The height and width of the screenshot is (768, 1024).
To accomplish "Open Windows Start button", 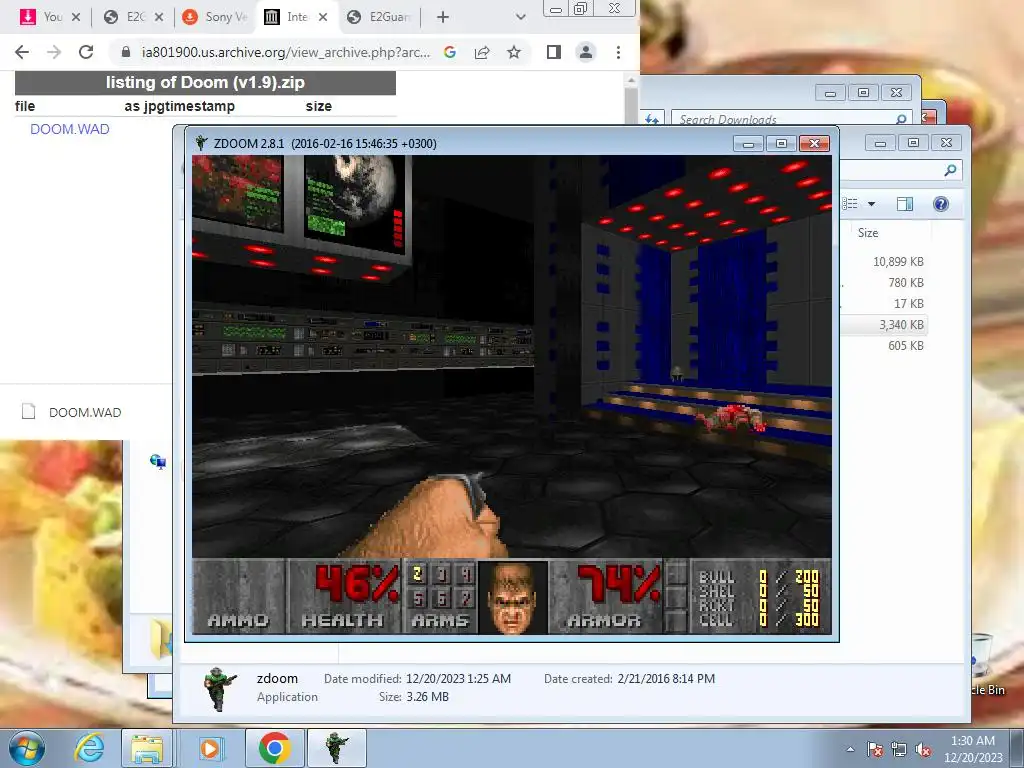I will pyautogui.click(x=27, y=748).
